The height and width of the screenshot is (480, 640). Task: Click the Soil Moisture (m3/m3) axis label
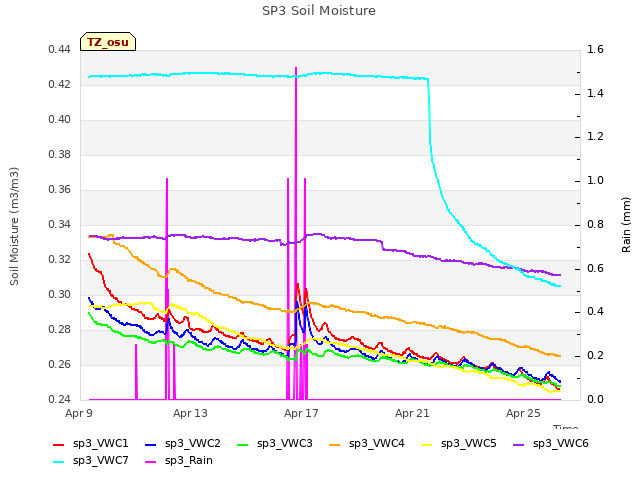pyautogui.click(x=14, y=226)
